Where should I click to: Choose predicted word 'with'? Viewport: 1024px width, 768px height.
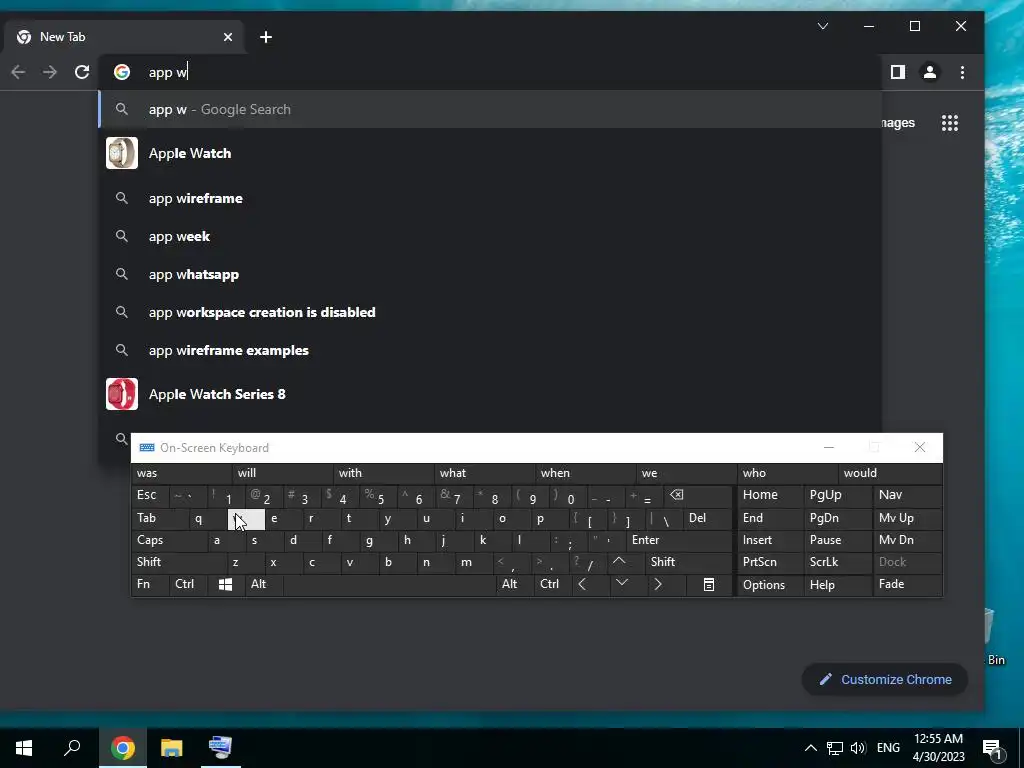(x=383, y=473)
